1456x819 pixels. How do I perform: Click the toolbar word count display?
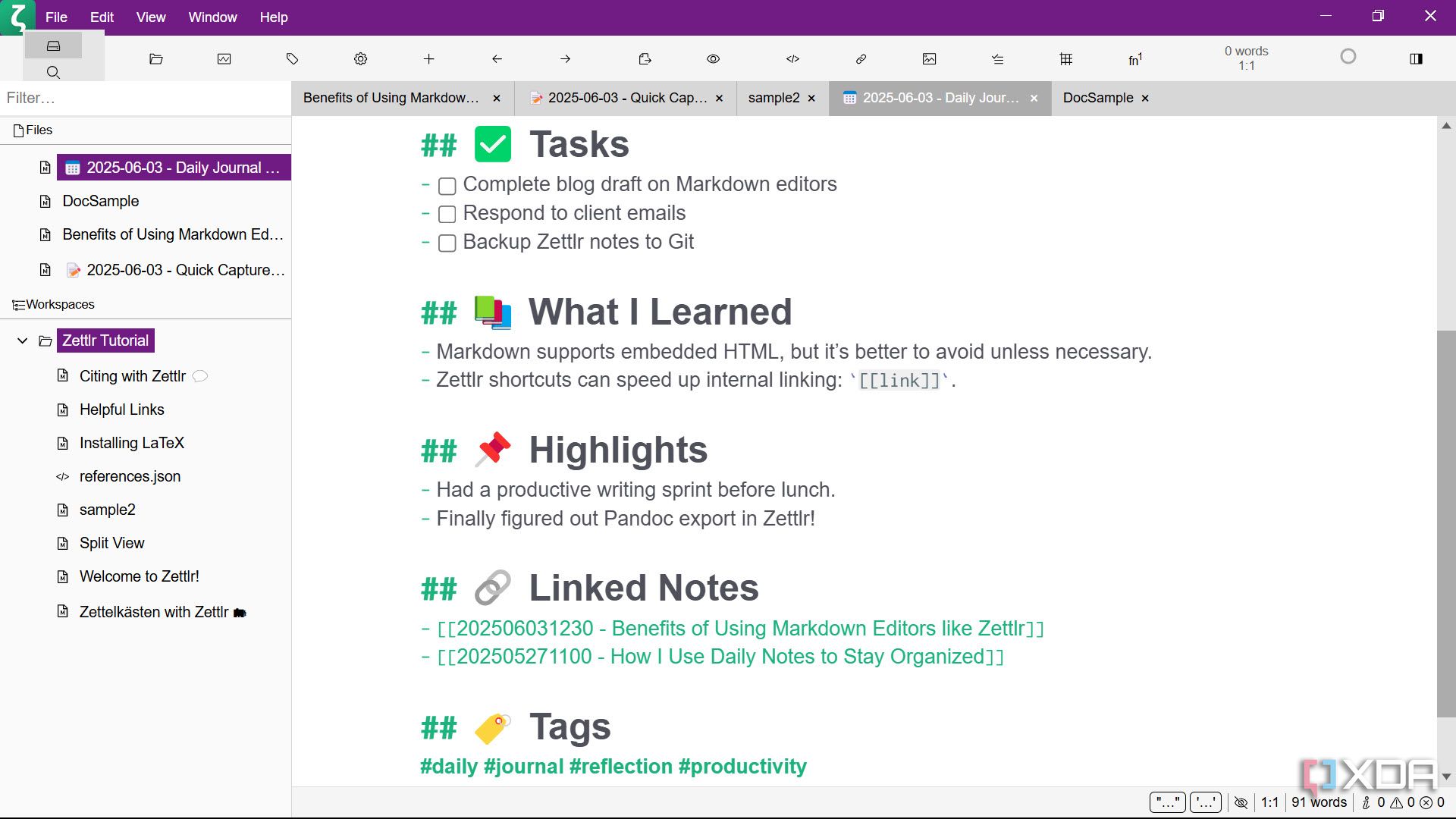click(x=1247, y=58)
